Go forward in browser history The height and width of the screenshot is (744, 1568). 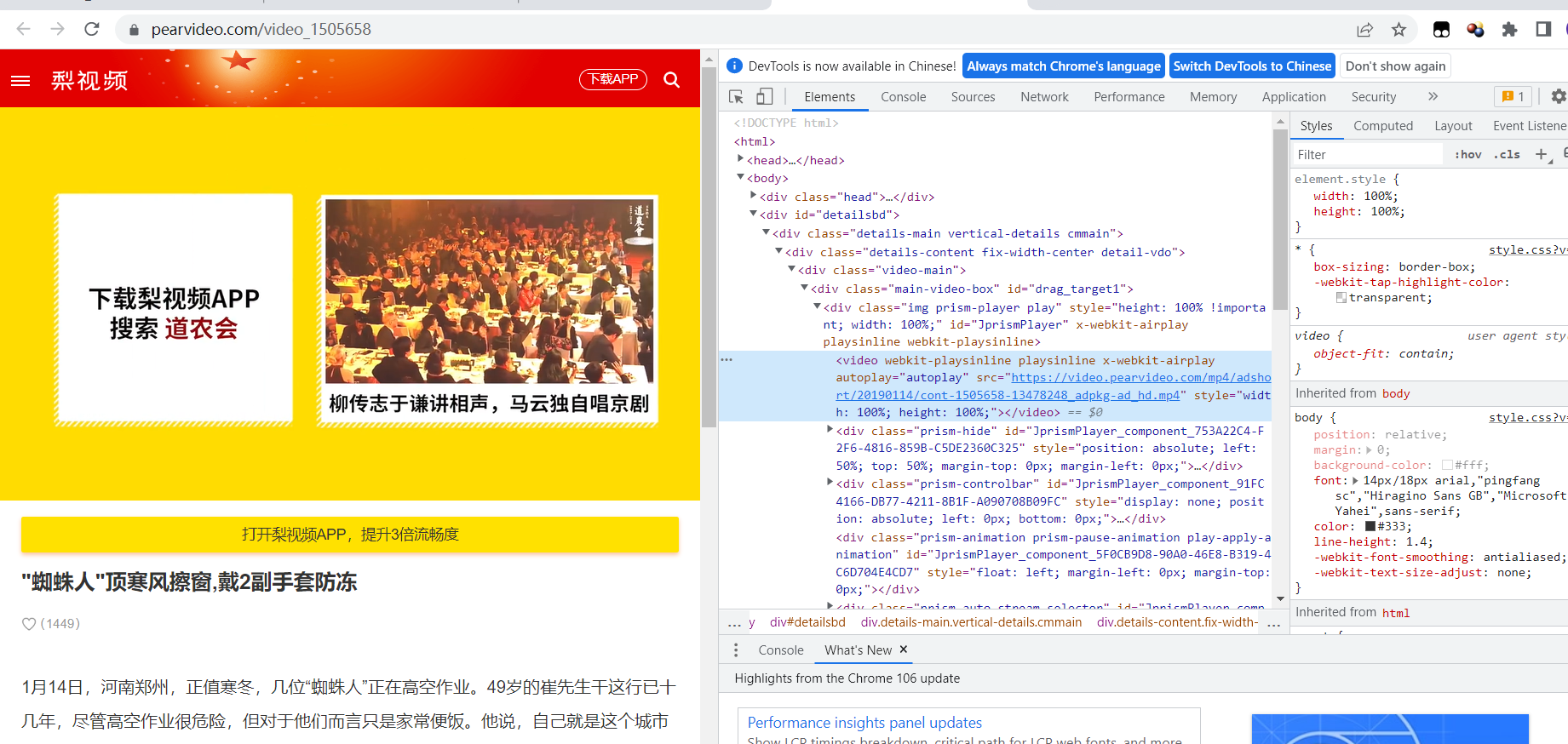click(57, 29)
